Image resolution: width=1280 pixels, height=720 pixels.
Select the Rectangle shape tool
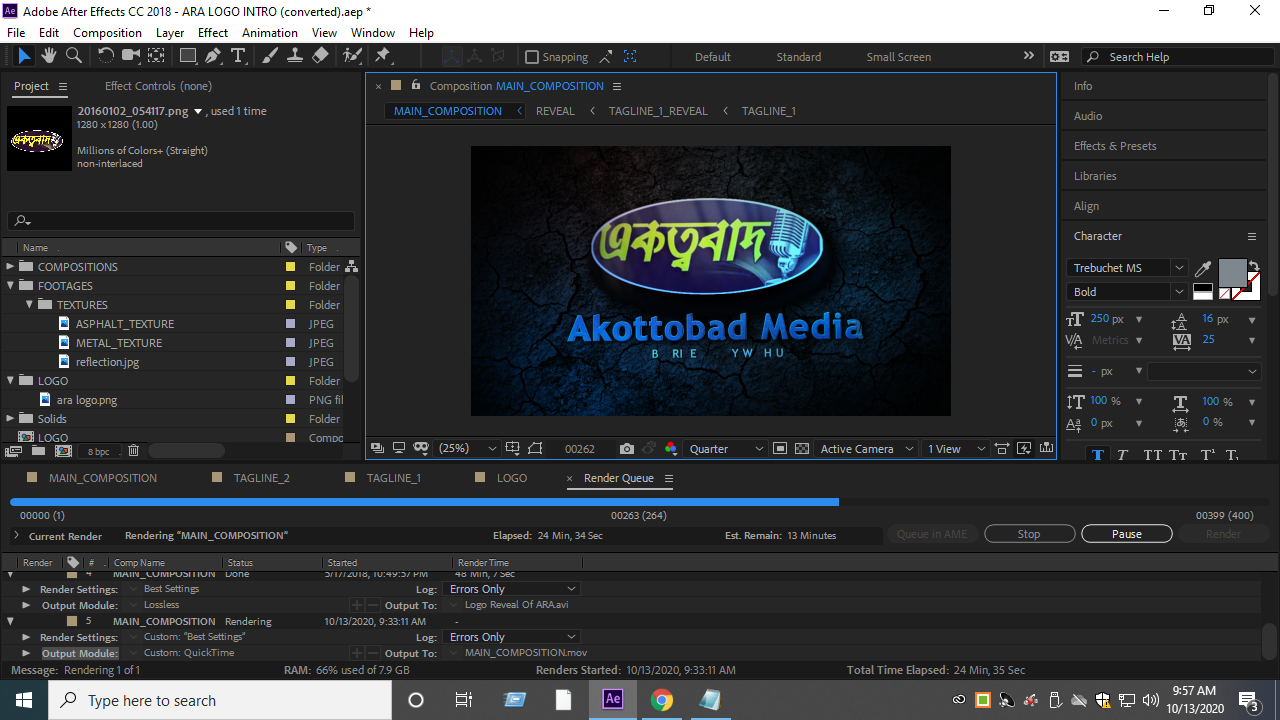point(188,56)
